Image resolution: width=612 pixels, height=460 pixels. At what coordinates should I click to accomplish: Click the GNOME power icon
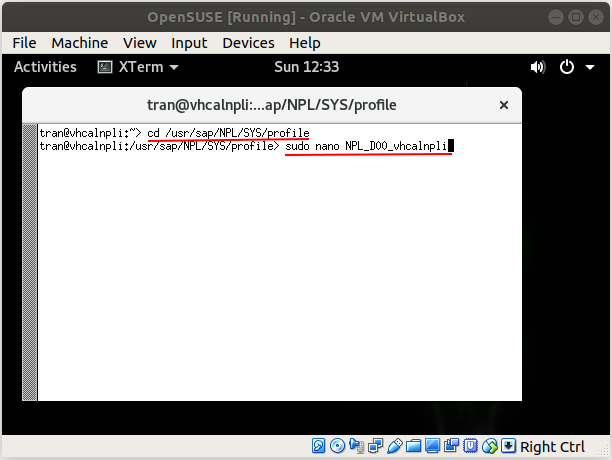(567, 67)
